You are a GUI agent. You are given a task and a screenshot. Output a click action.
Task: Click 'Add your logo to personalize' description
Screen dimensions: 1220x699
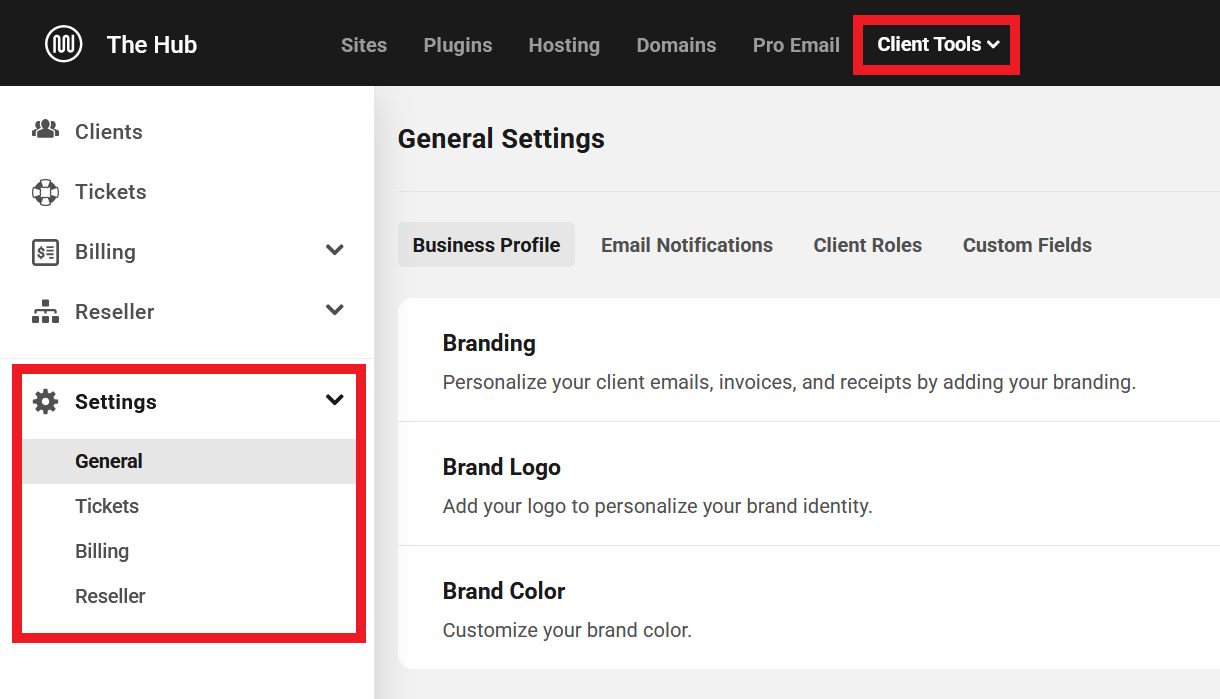[658, 507]
